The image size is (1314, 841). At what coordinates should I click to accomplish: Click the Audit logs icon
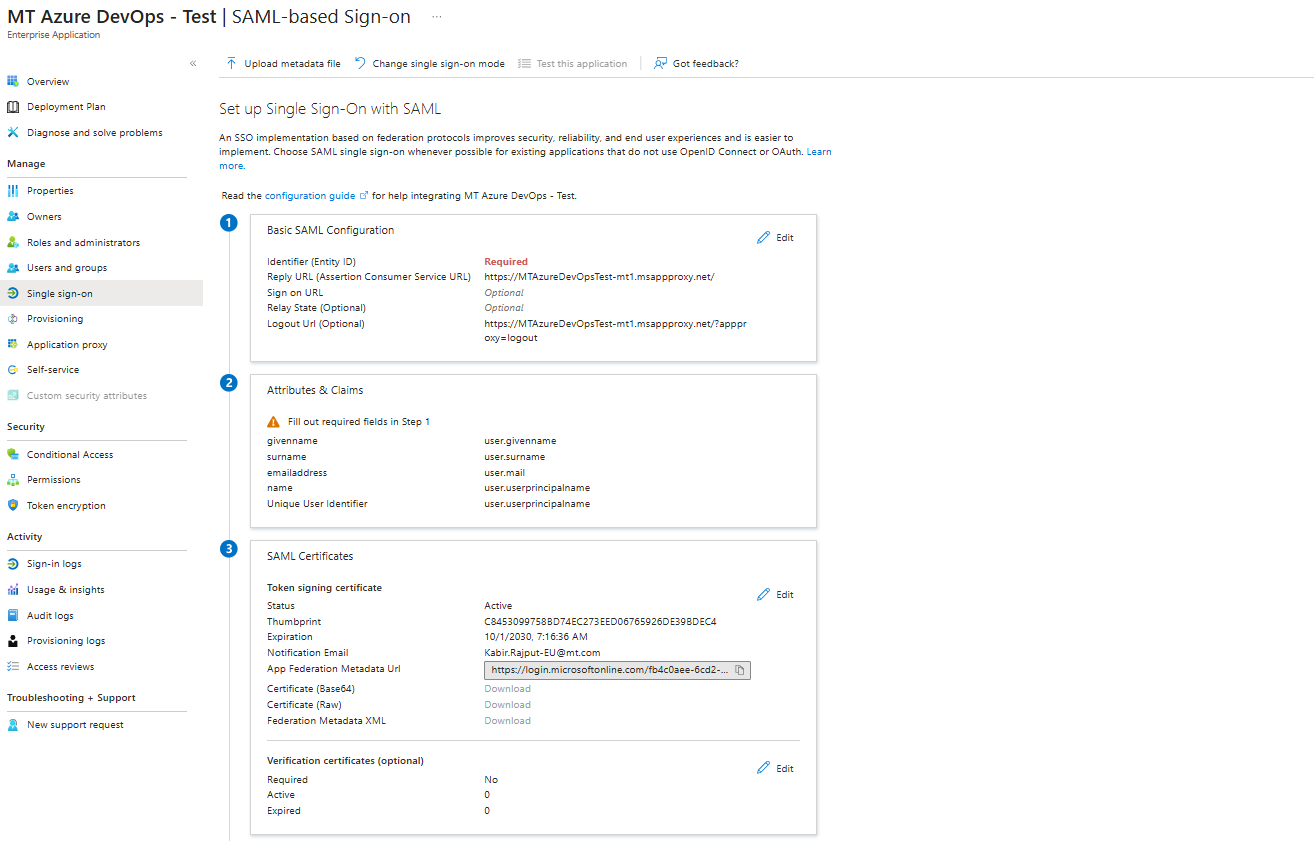pyautogui.click(x=13, y=615)
